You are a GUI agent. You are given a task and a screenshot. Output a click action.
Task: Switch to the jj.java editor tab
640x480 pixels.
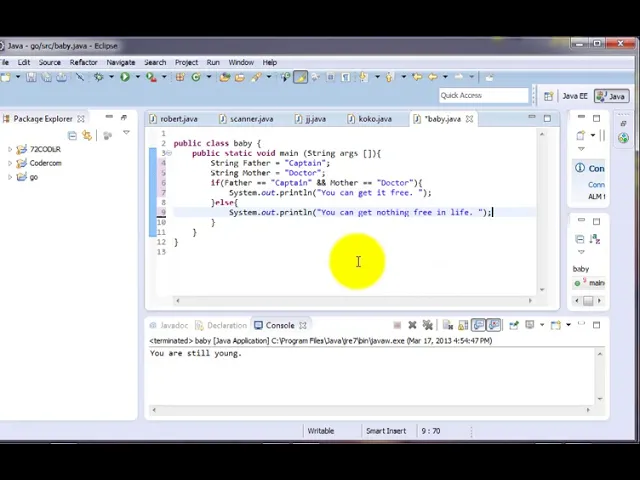tap(311, 119)
